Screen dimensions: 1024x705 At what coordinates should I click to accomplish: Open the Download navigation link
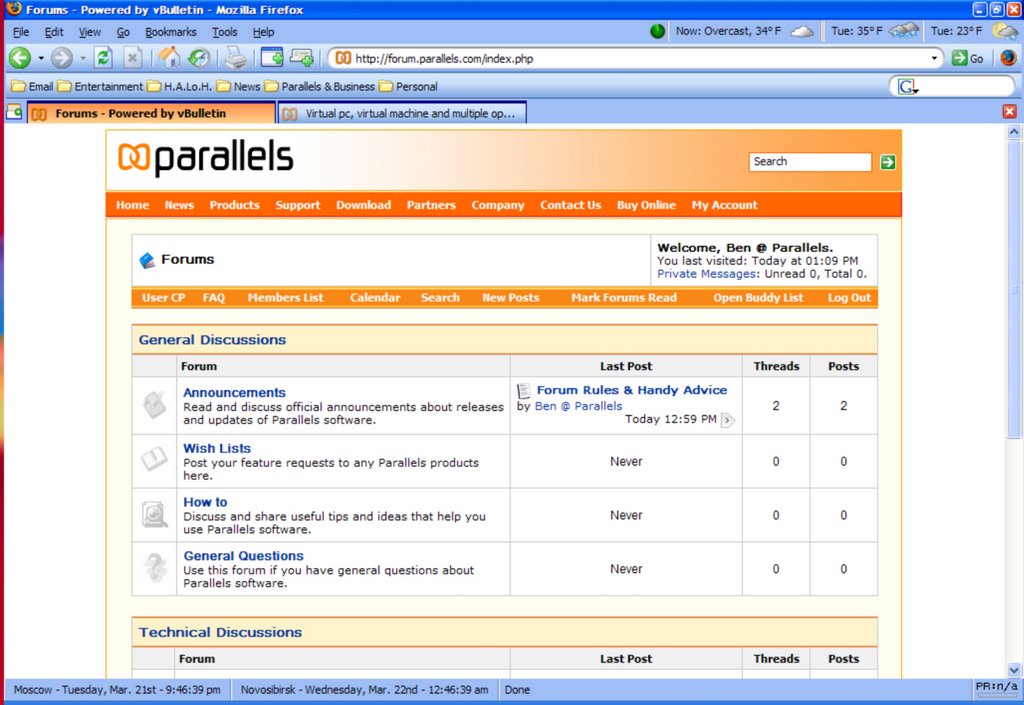click(363, 204)
